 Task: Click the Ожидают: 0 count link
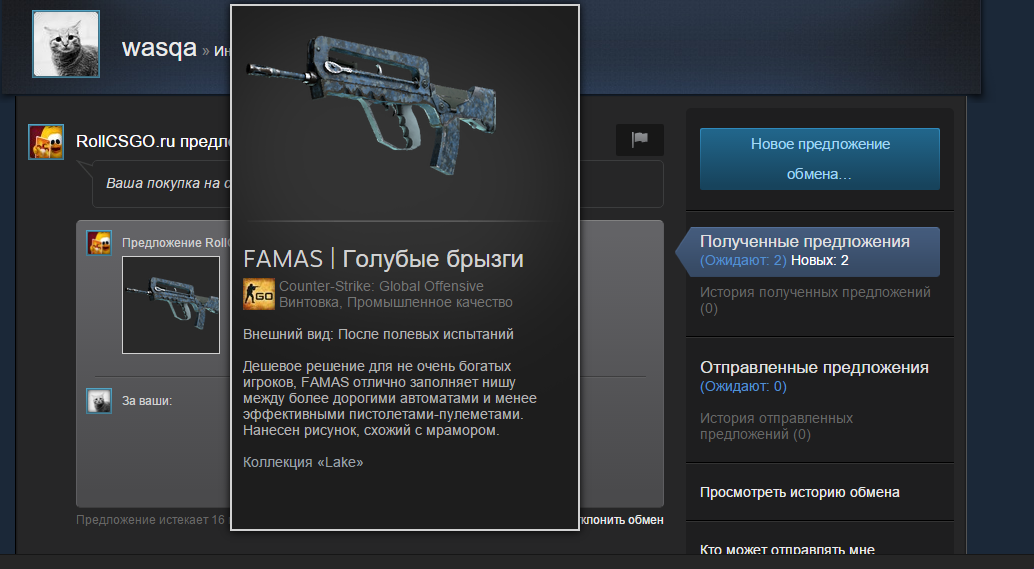point(743,386)
